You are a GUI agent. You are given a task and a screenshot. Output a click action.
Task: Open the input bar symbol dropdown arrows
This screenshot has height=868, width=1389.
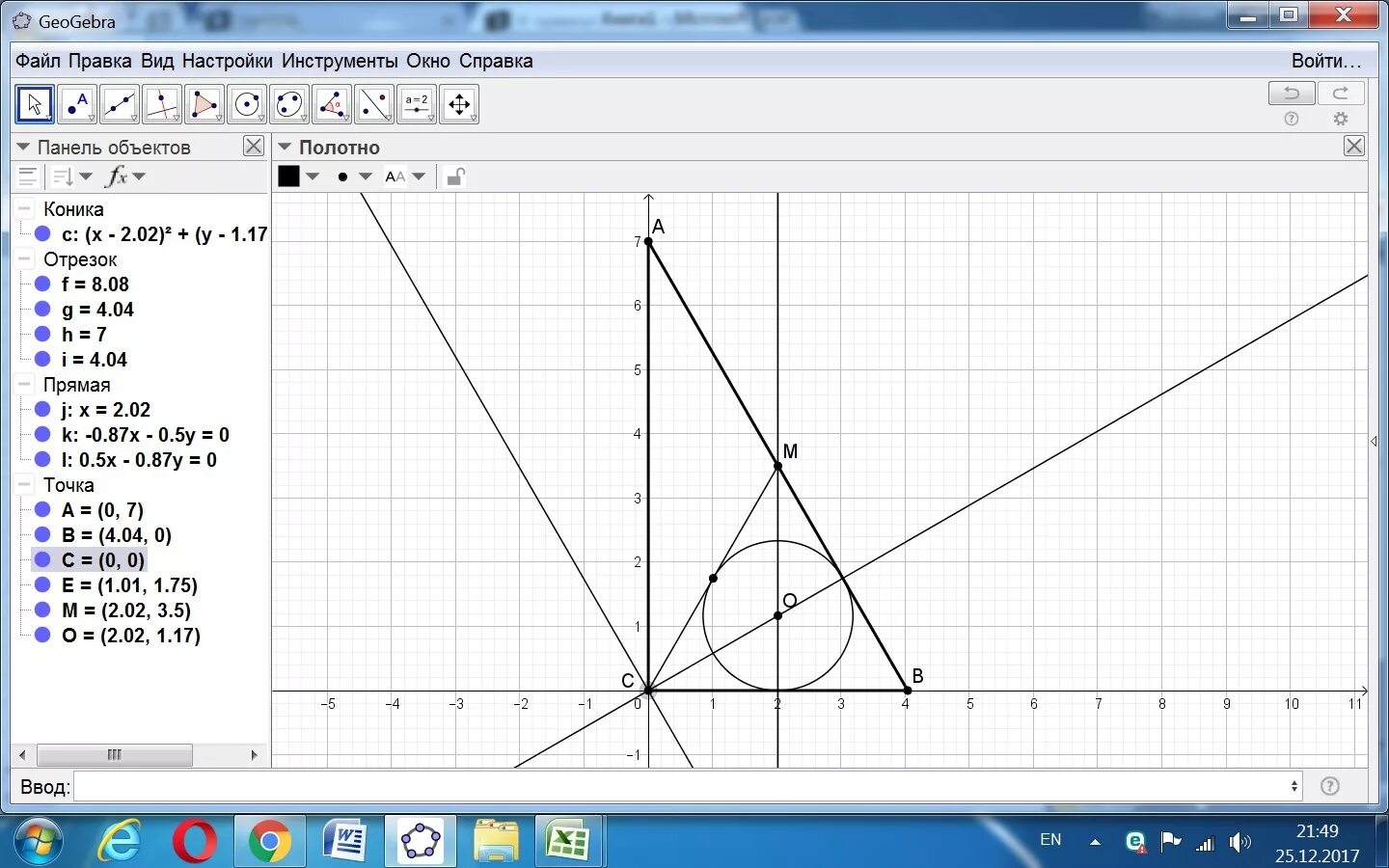tap(1294, 786)
